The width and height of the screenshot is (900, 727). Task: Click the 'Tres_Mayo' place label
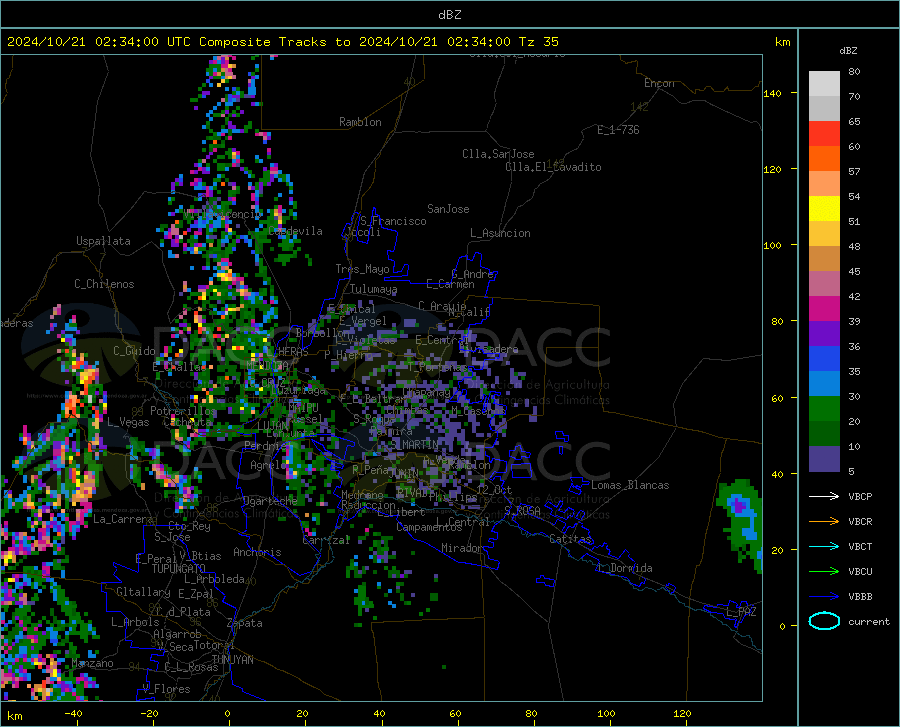pyautogui.click(x=362, y=269)
